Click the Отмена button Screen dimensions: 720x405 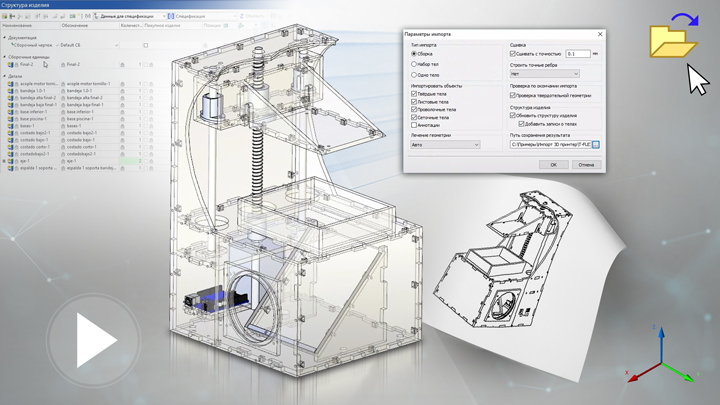pos(586,164)
